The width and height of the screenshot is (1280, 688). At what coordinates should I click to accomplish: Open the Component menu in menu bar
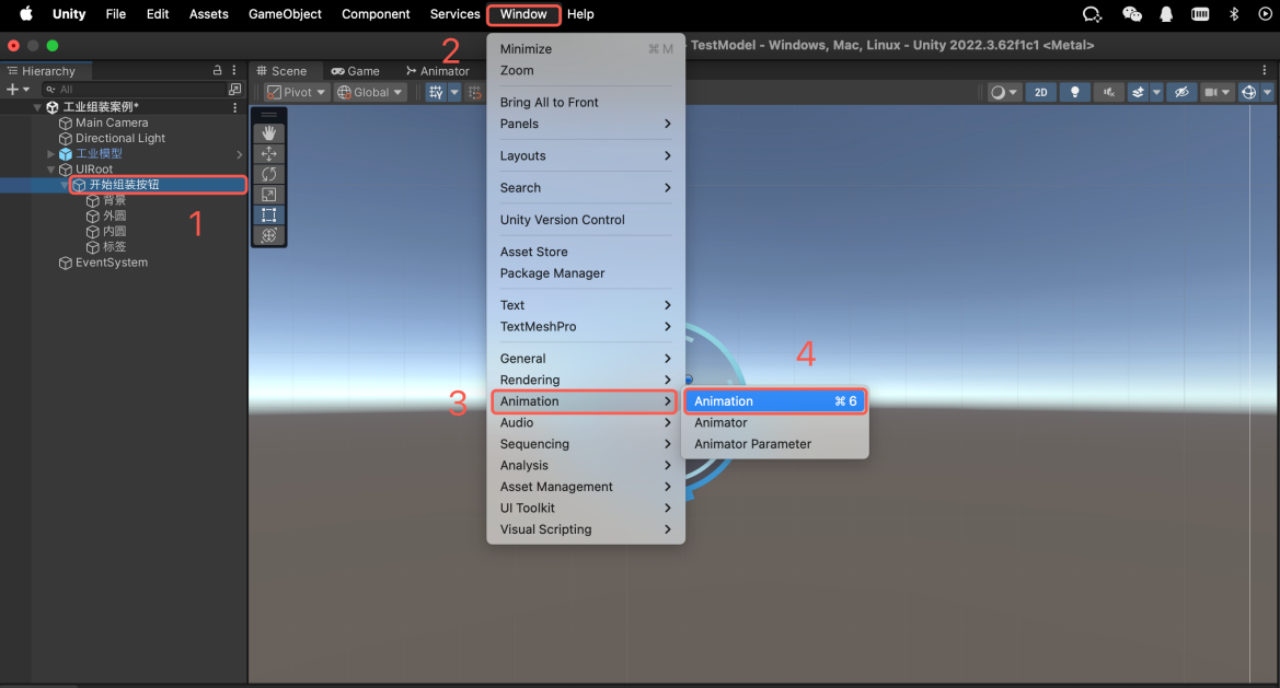376,14
